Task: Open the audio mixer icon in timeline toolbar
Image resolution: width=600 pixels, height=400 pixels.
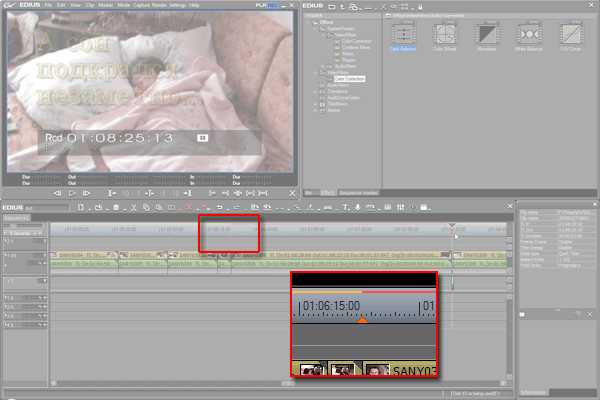Action: [x=400, y=207]
